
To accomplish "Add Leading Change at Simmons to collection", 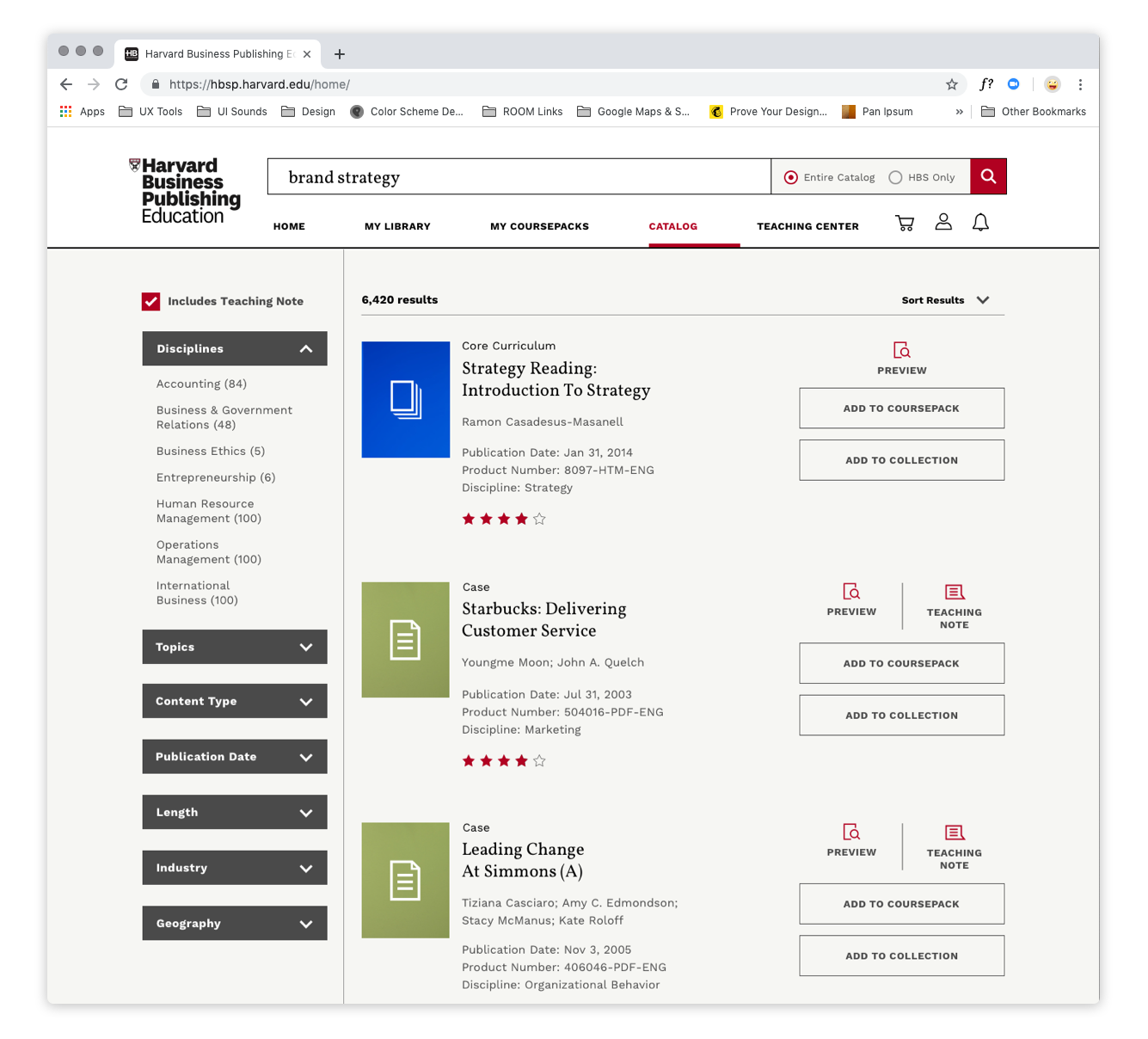I will tap(901, 956).
